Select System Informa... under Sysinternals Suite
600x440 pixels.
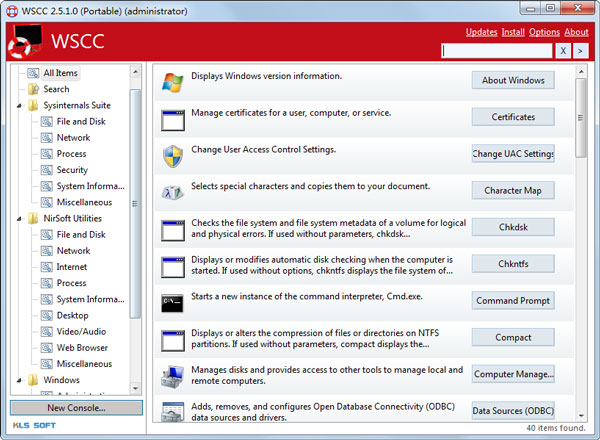(x=90, y=186)
